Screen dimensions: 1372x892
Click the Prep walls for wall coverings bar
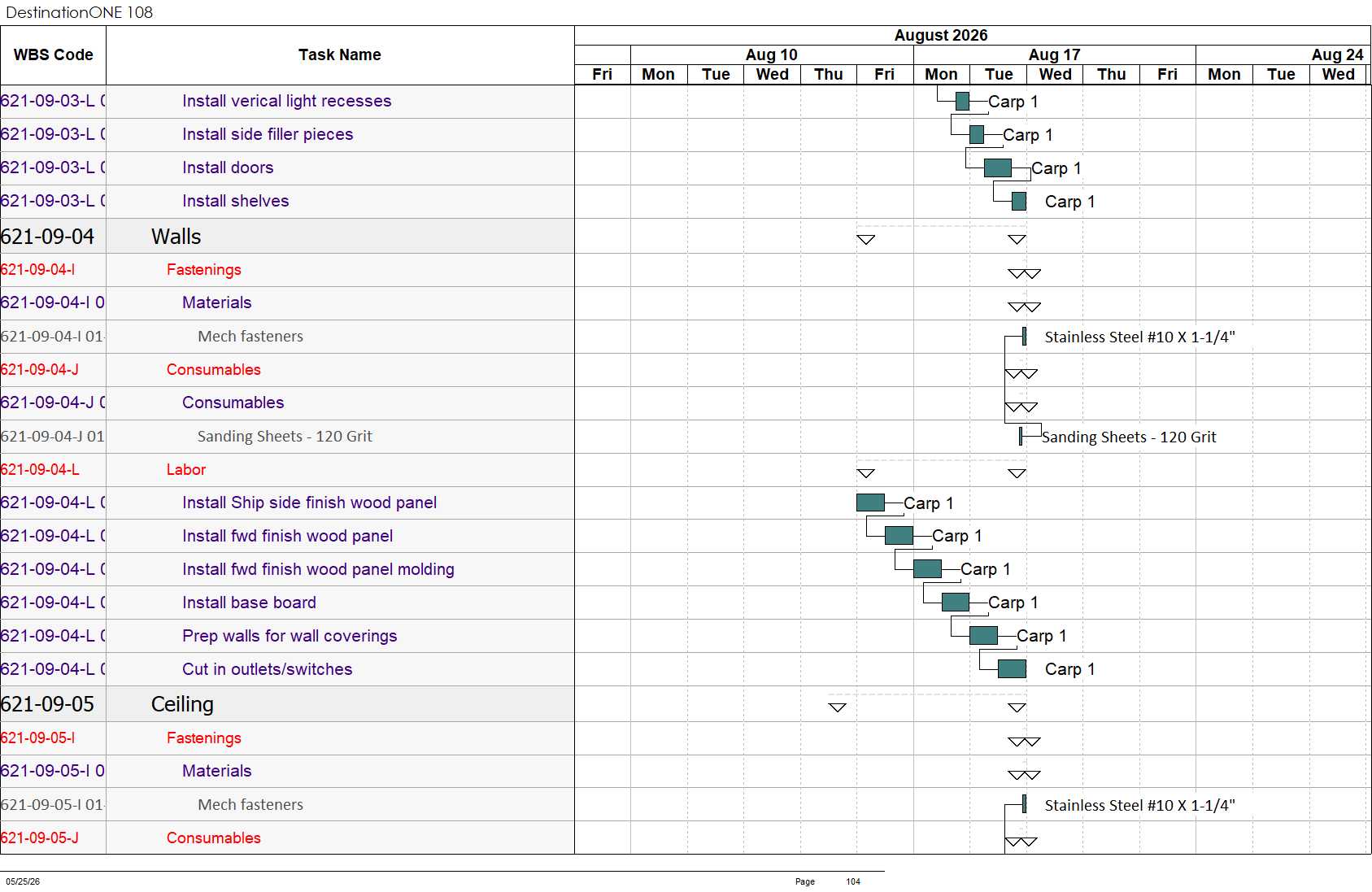coord(984,636)
